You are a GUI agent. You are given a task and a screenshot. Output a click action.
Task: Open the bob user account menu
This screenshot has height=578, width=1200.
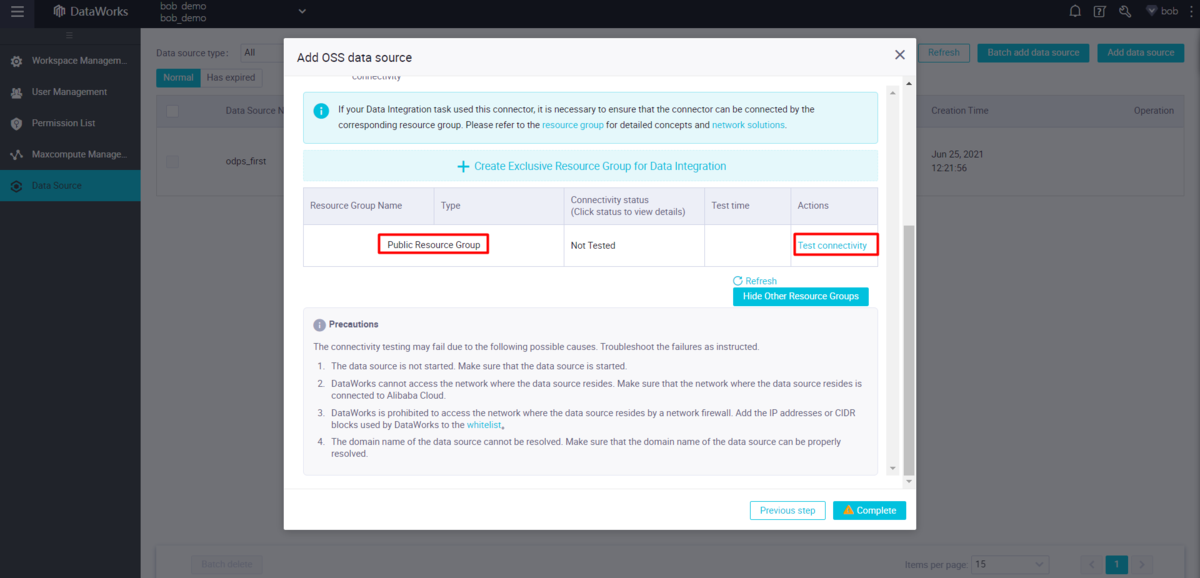(x=1163, y=12)
